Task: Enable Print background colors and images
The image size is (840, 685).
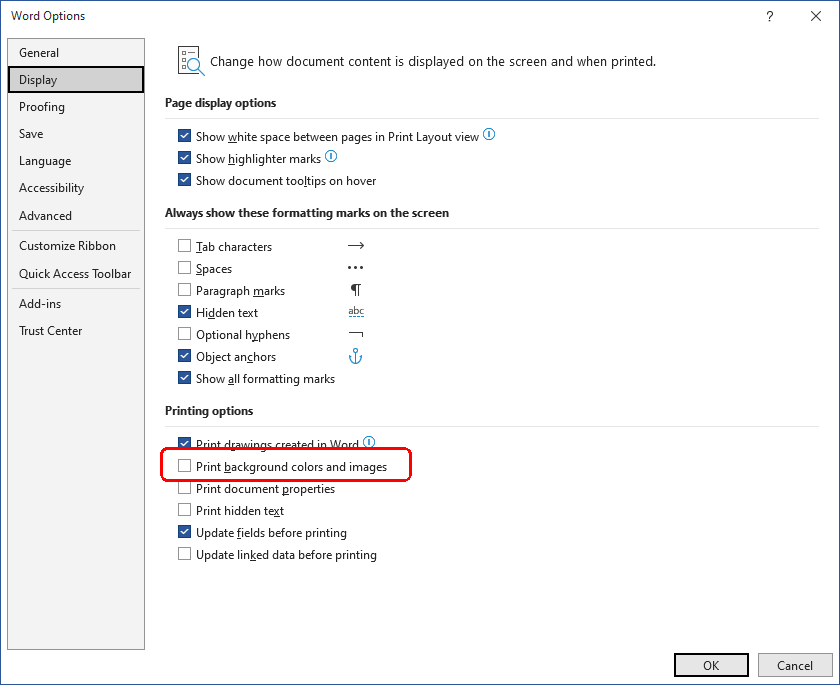Action: [184, 466]
